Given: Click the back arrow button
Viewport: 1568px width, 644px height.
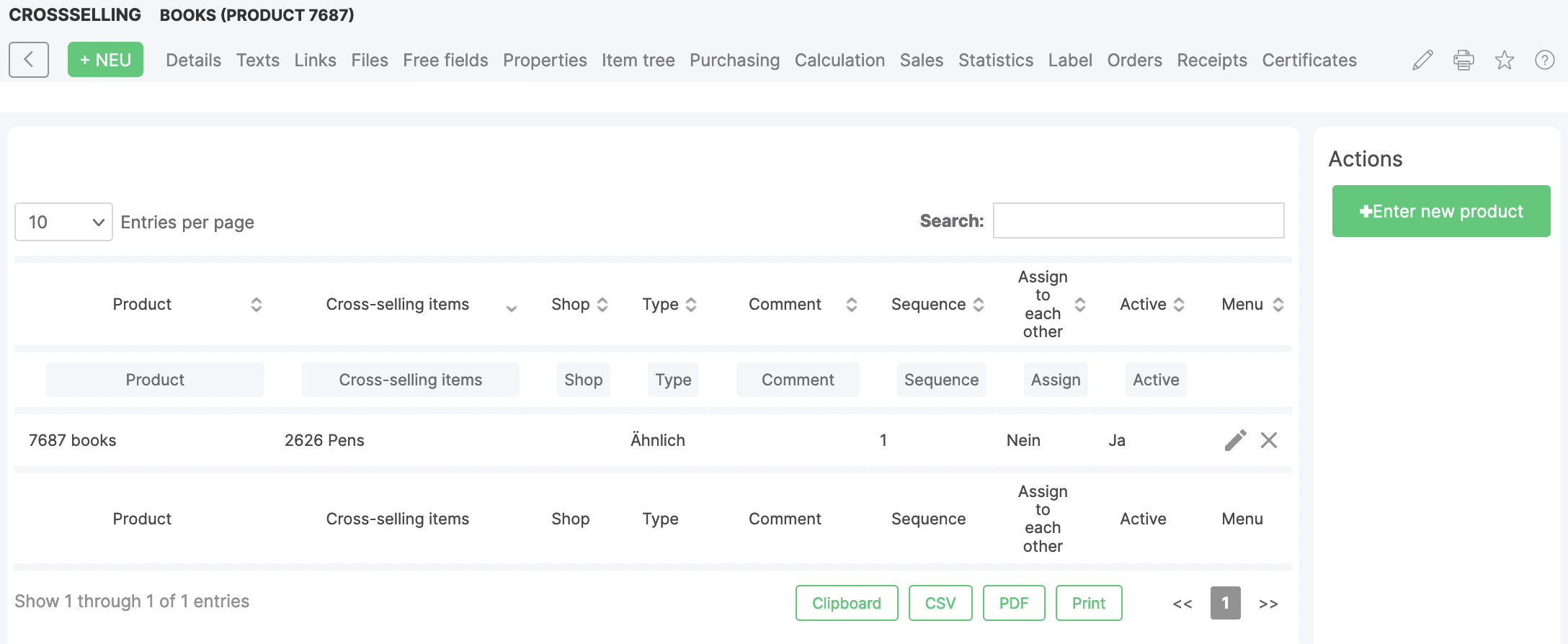Looking at the screenshot, I should pyautogui.click(x=29, y=60).
